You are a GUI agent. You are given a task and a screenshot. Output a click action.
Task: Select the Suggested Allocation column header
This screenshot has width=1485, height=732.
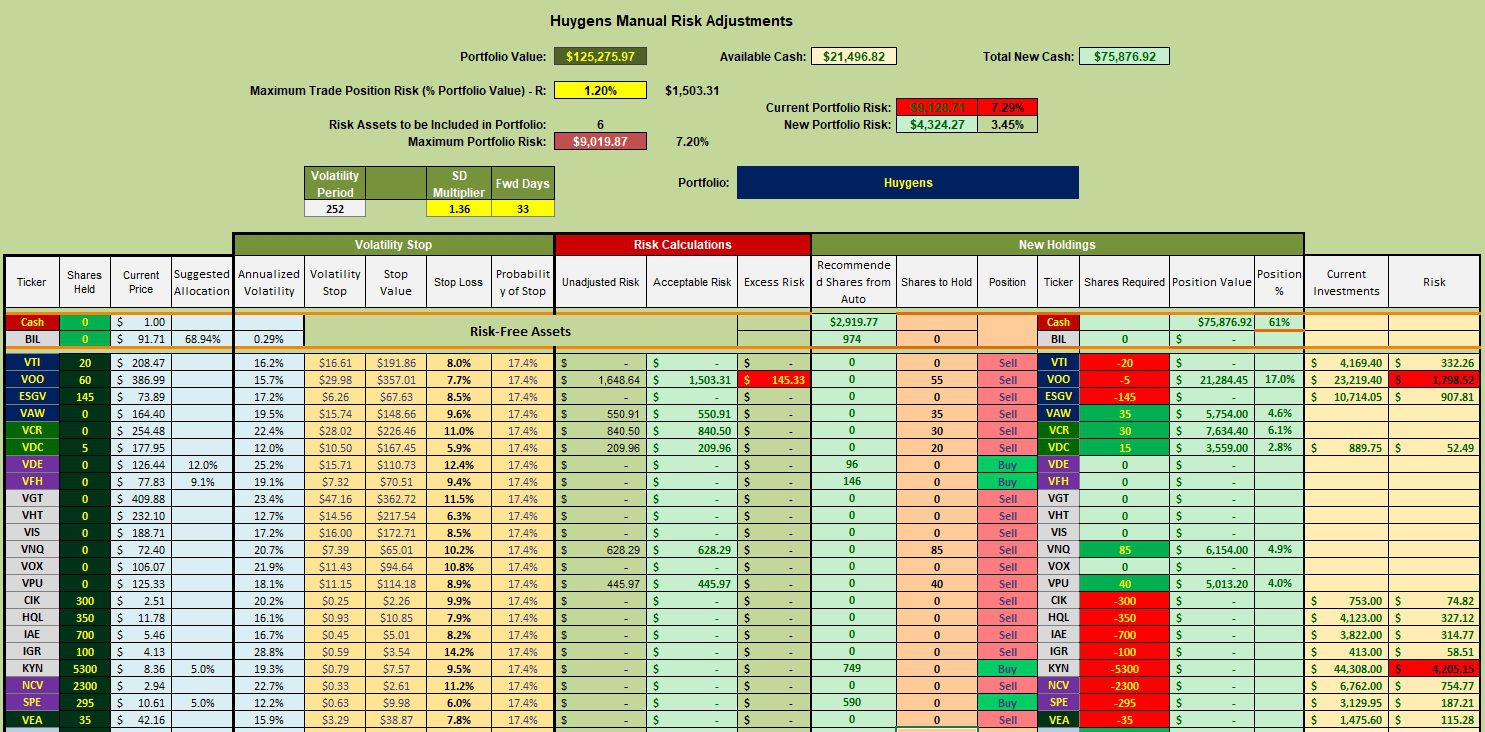click(x=201, y=282)
